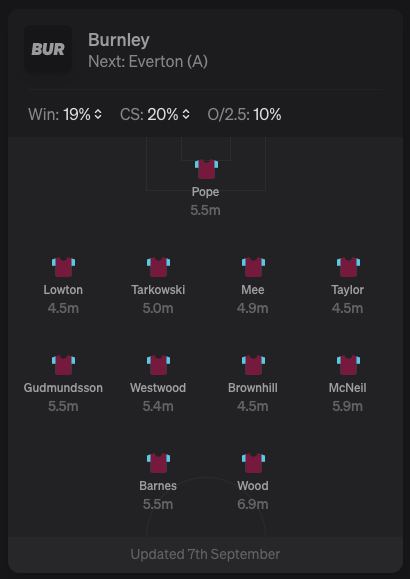Click Taylor's shirt icon
Viewport: 410px width, 579px height.
pos(348,267)
